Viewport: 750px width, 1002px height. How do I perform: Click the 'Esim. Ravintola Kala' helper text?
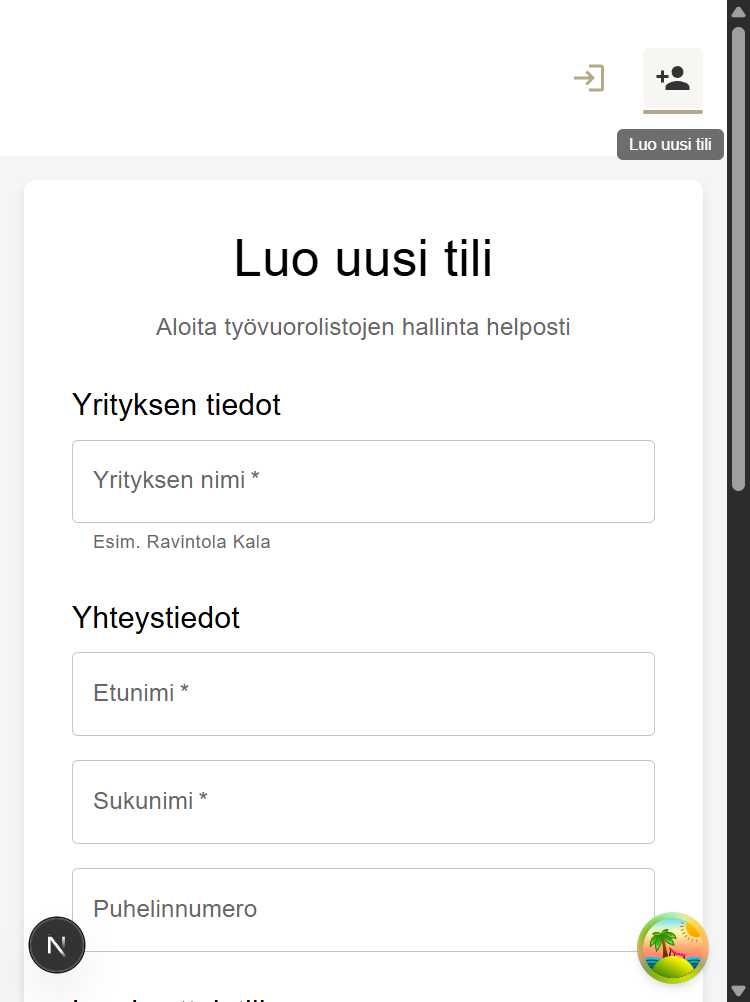pos(182,542)
